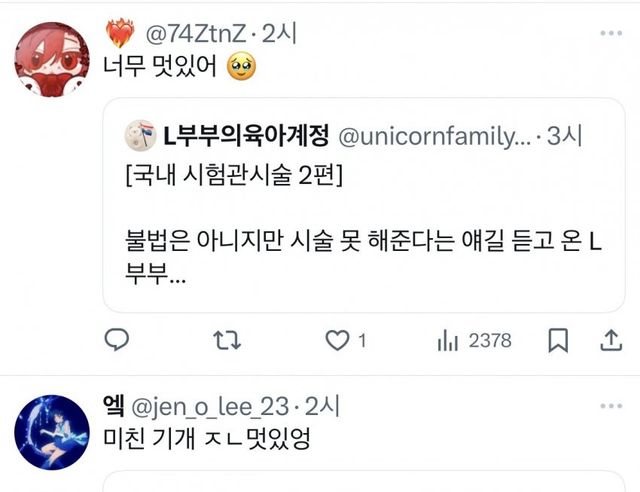Like the post with heart icon
The width and height of the screenshot is (640, 492).
pyautogui.click(x=337, y=341)
